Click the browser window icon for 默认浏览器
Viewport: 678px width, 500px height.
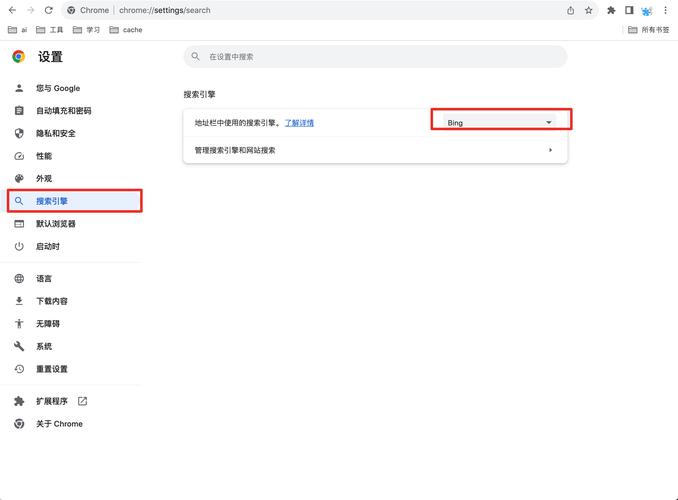click(x=19, y=224)
